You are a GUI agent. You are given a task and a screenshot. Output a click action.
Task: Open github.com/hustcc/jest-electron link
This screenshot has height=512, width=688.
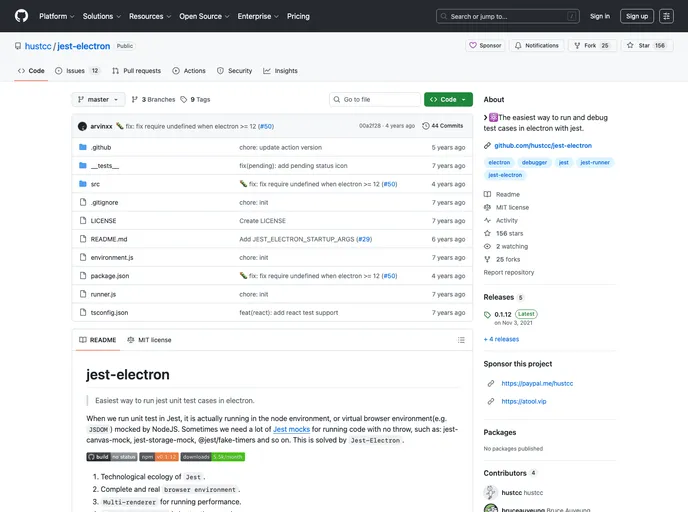click(x=543, y=146)
